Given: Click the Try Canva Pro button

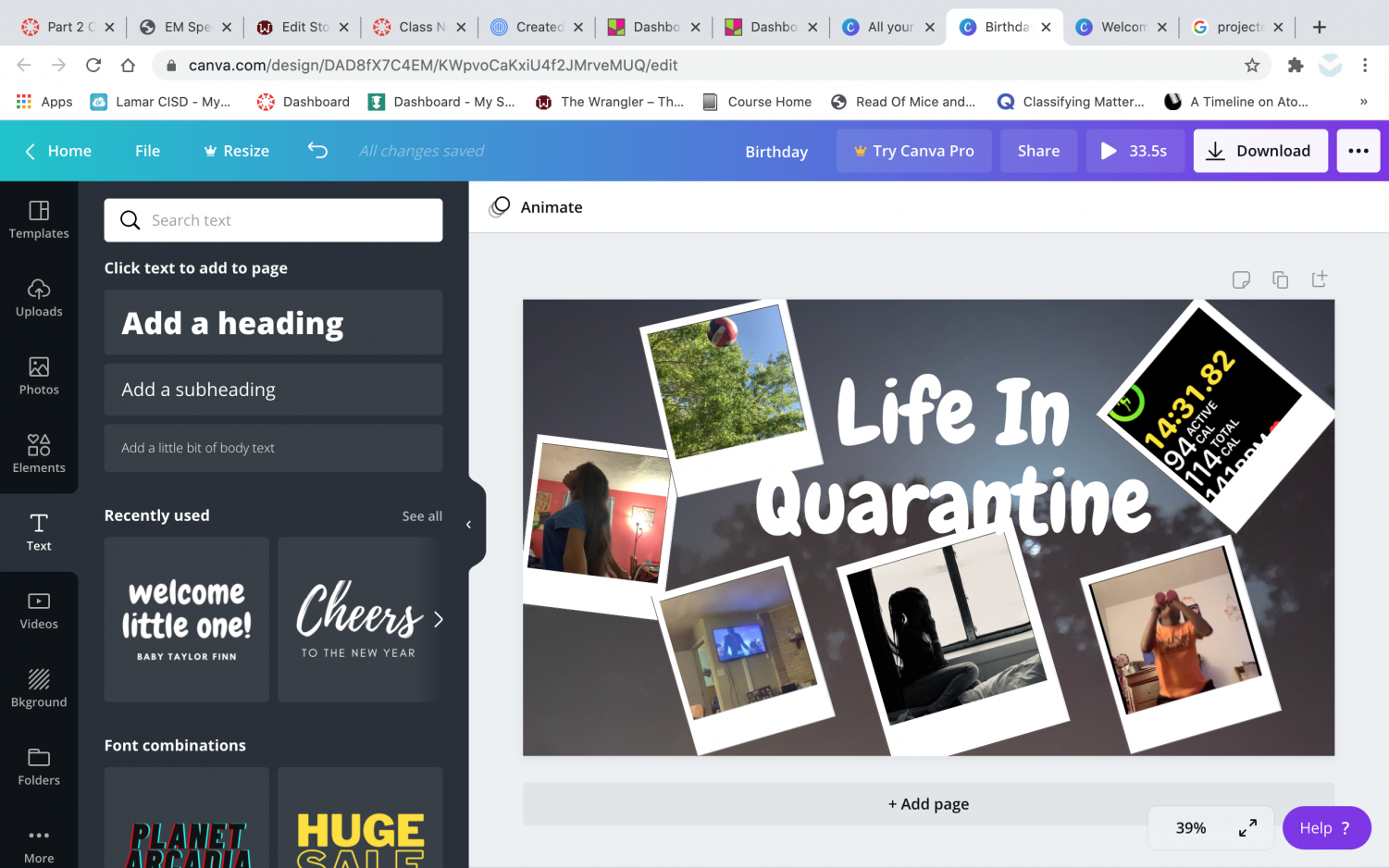Looking at the screenshot, I should click(x=913, y=151).
